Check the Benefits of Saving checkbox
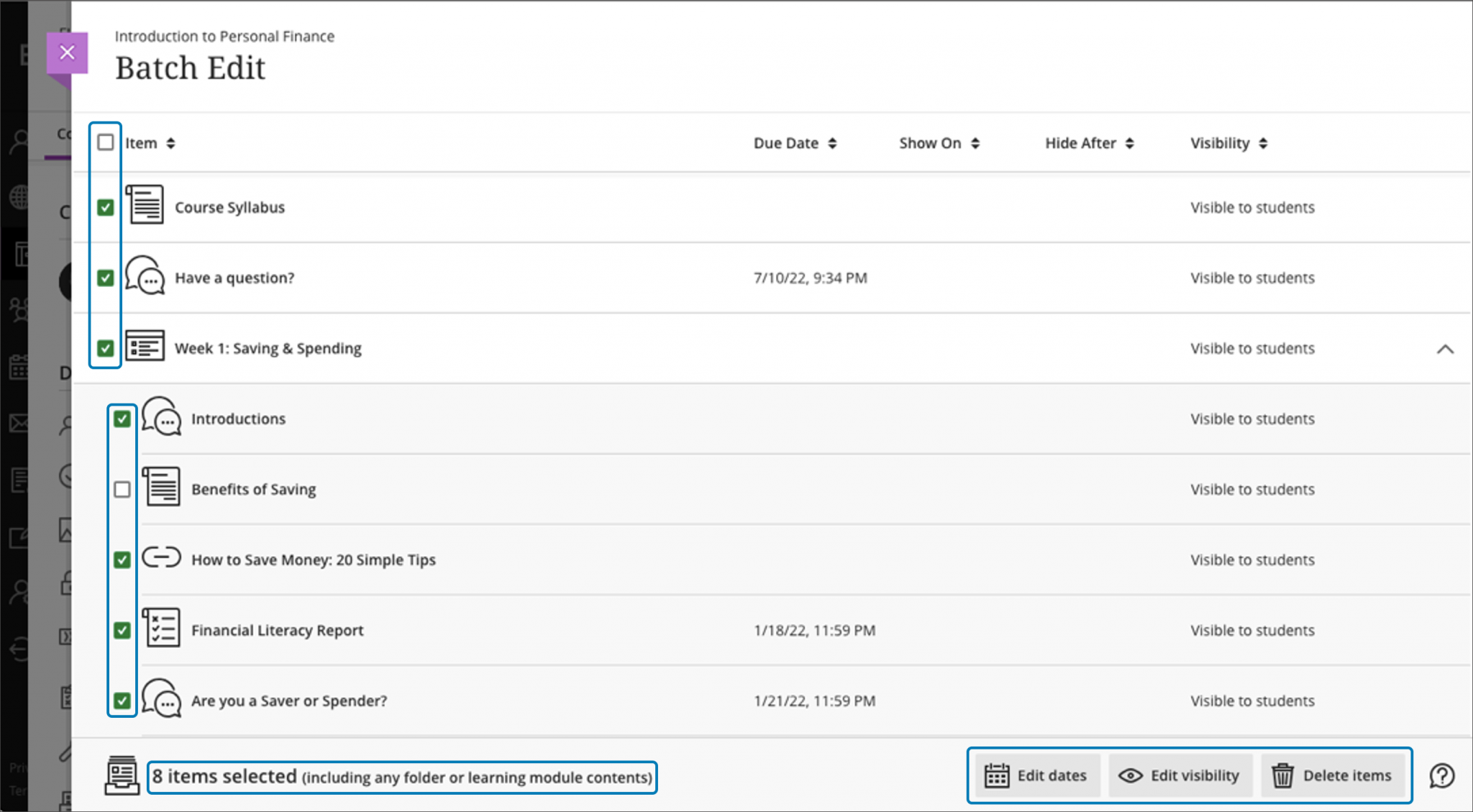 (122, 489)
